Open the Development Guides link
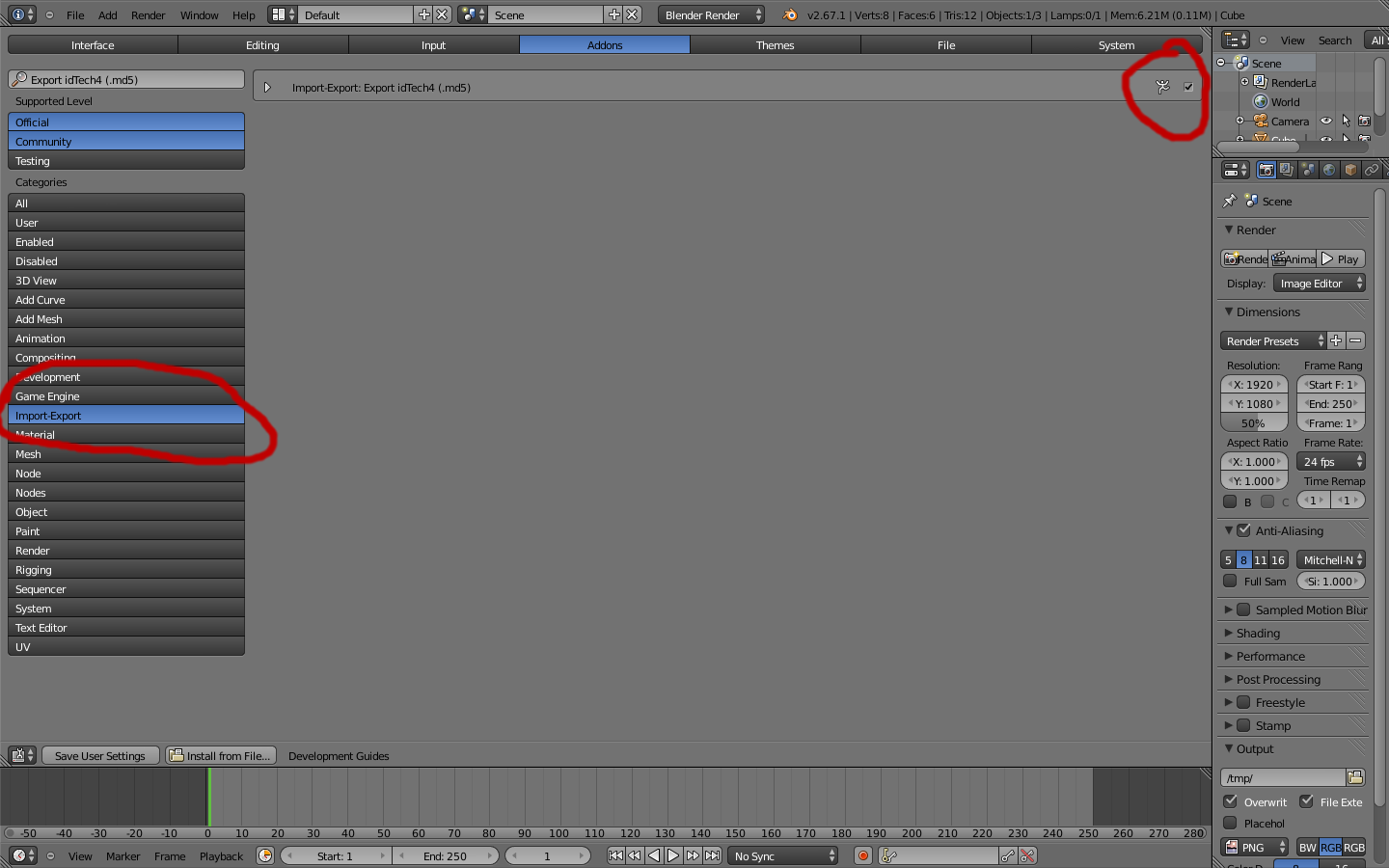The height and width of the screenshot is (868, 1389). [339, 755]
